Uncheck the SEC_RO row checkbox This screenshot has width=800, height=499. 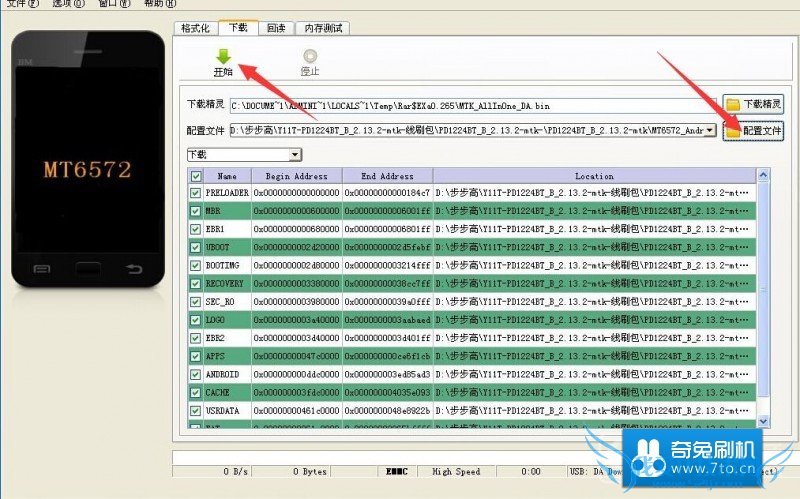pyautogui.click(x=195, y=302)
